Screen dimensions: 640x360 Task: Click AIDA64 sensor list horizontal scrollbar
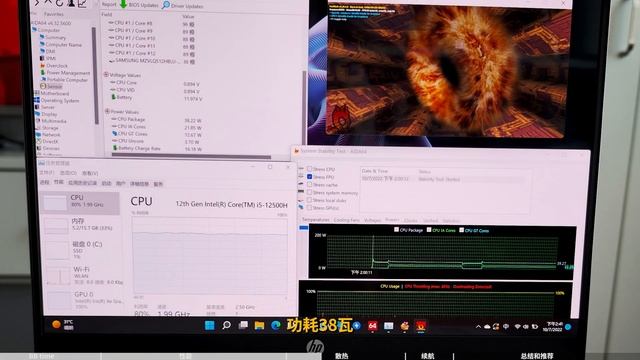click(191, 156)
